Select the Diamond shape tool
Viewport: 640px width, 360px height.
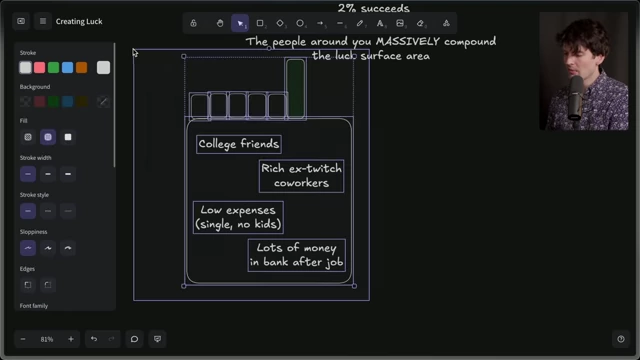click(280, 23)
